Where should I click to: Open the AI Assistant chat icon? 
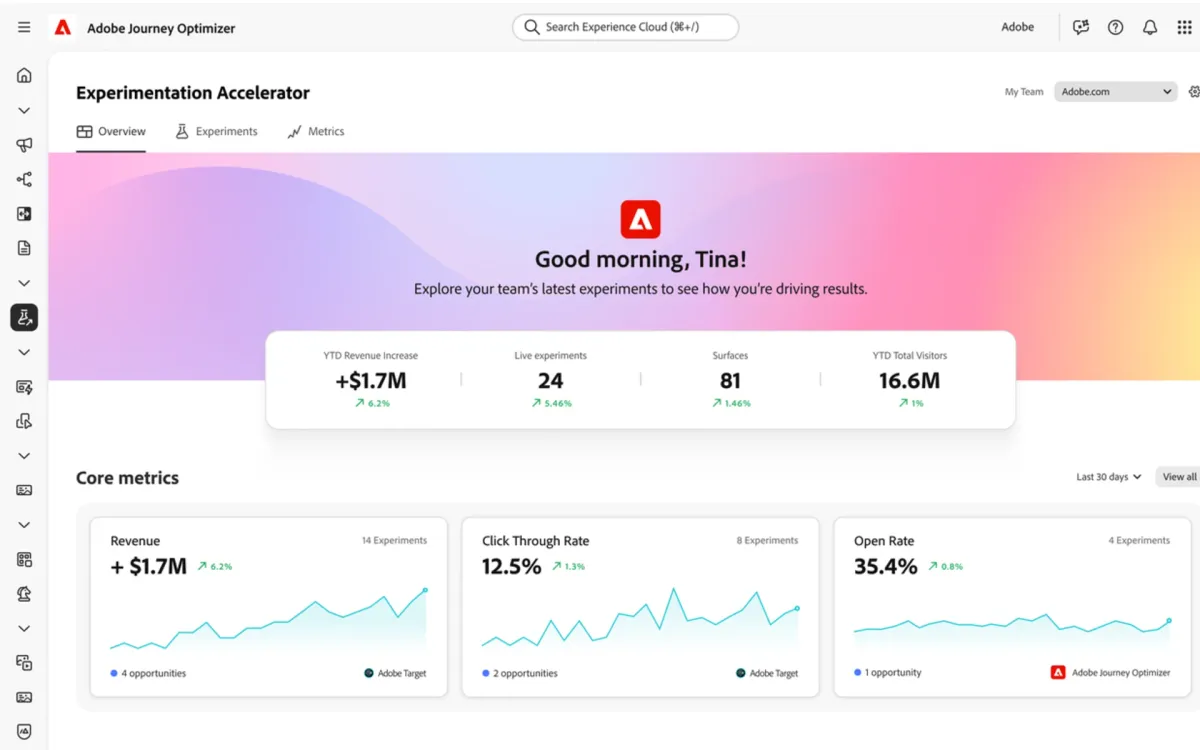tap(1080, 27)
